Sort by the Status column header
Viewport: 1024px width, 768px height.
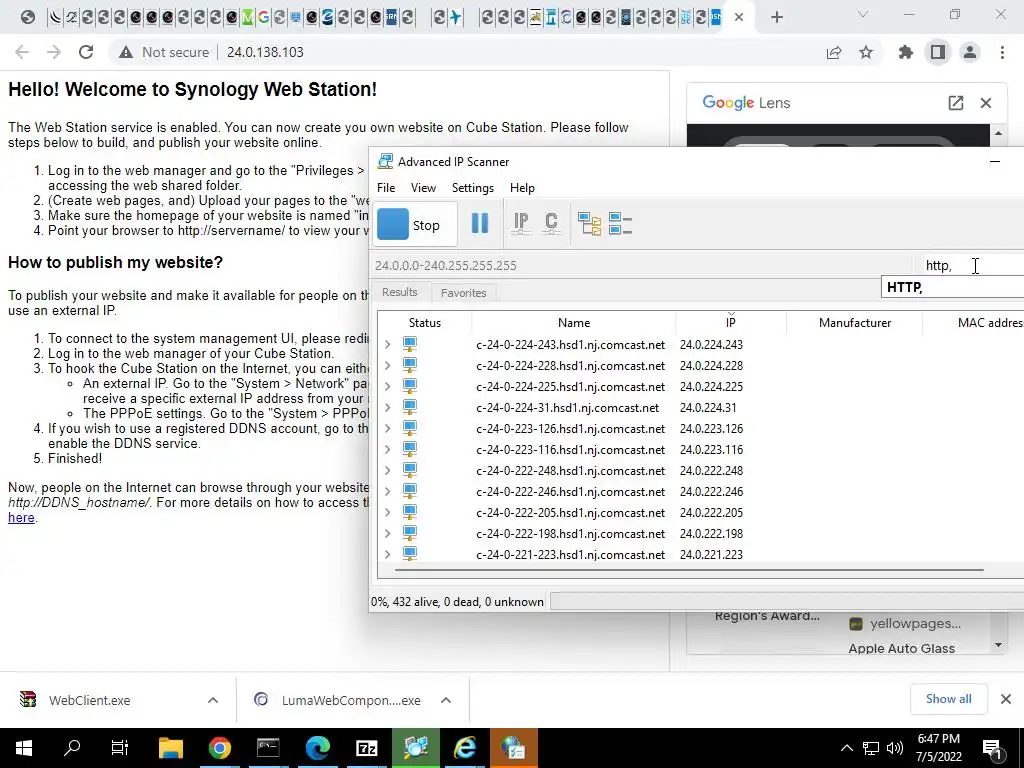click(x=424, y=323)
